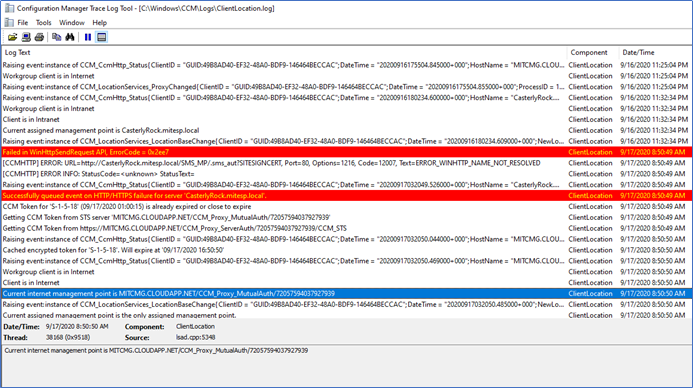Click the Log Text column header
Image resolution: width=693 pixels, height=388 pixels.
point(284,52)
